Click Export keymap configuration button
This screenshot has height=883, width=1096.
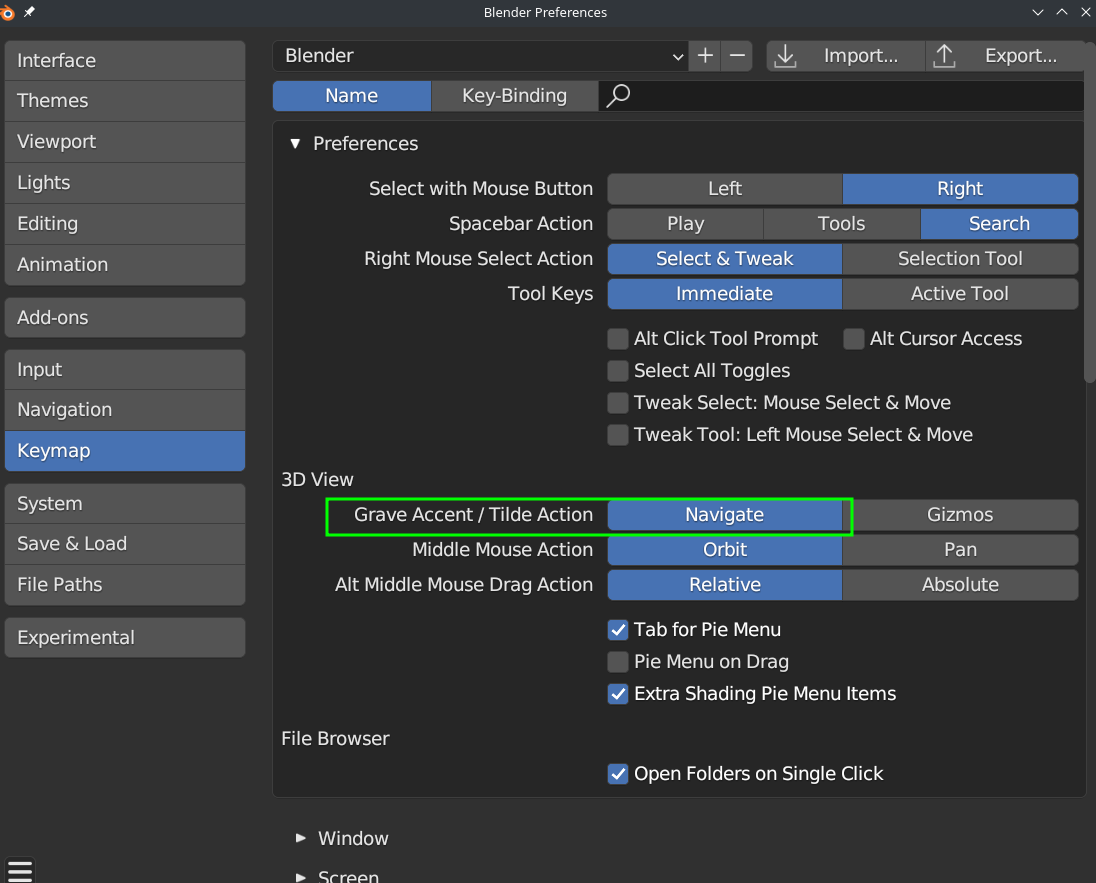pyautogui.click(x=1004, y=56)
